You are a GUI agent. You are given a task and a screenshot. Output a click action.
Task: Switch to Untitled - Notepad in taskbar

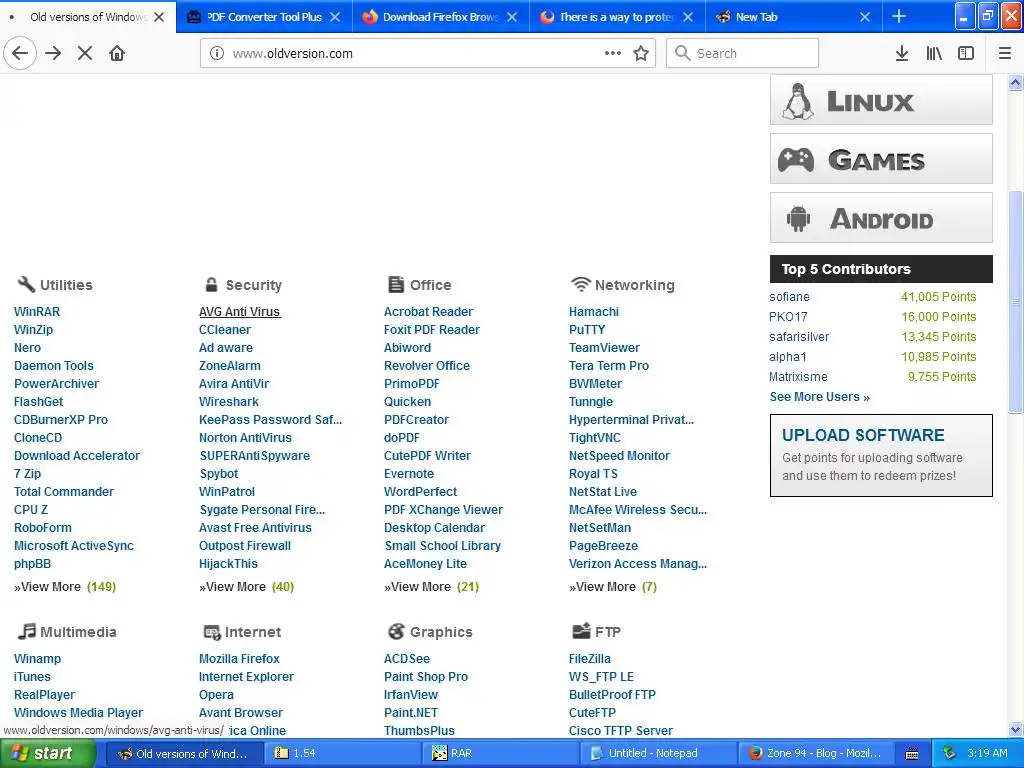(657, 754)
